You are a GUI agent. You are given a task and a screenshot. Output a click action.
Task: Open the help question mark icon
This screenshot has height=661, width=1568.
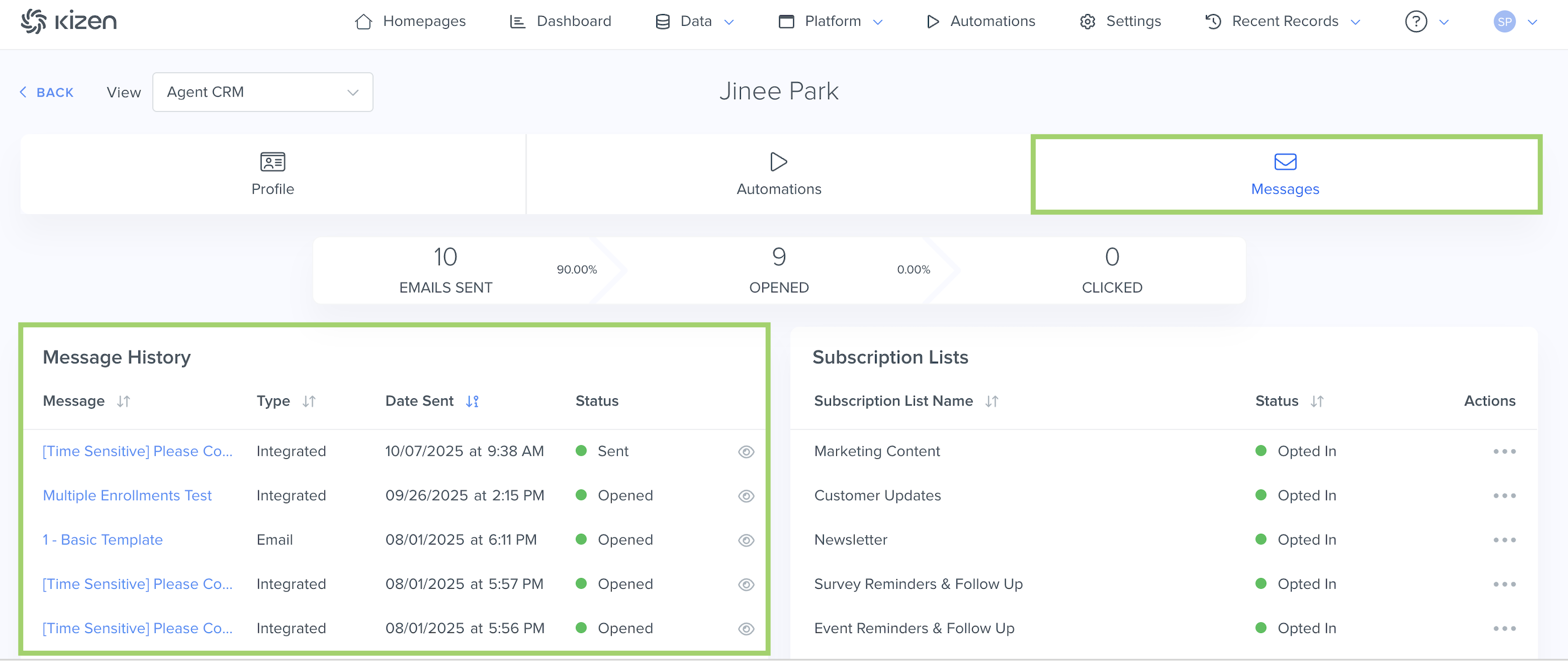tap(1416, 22)
